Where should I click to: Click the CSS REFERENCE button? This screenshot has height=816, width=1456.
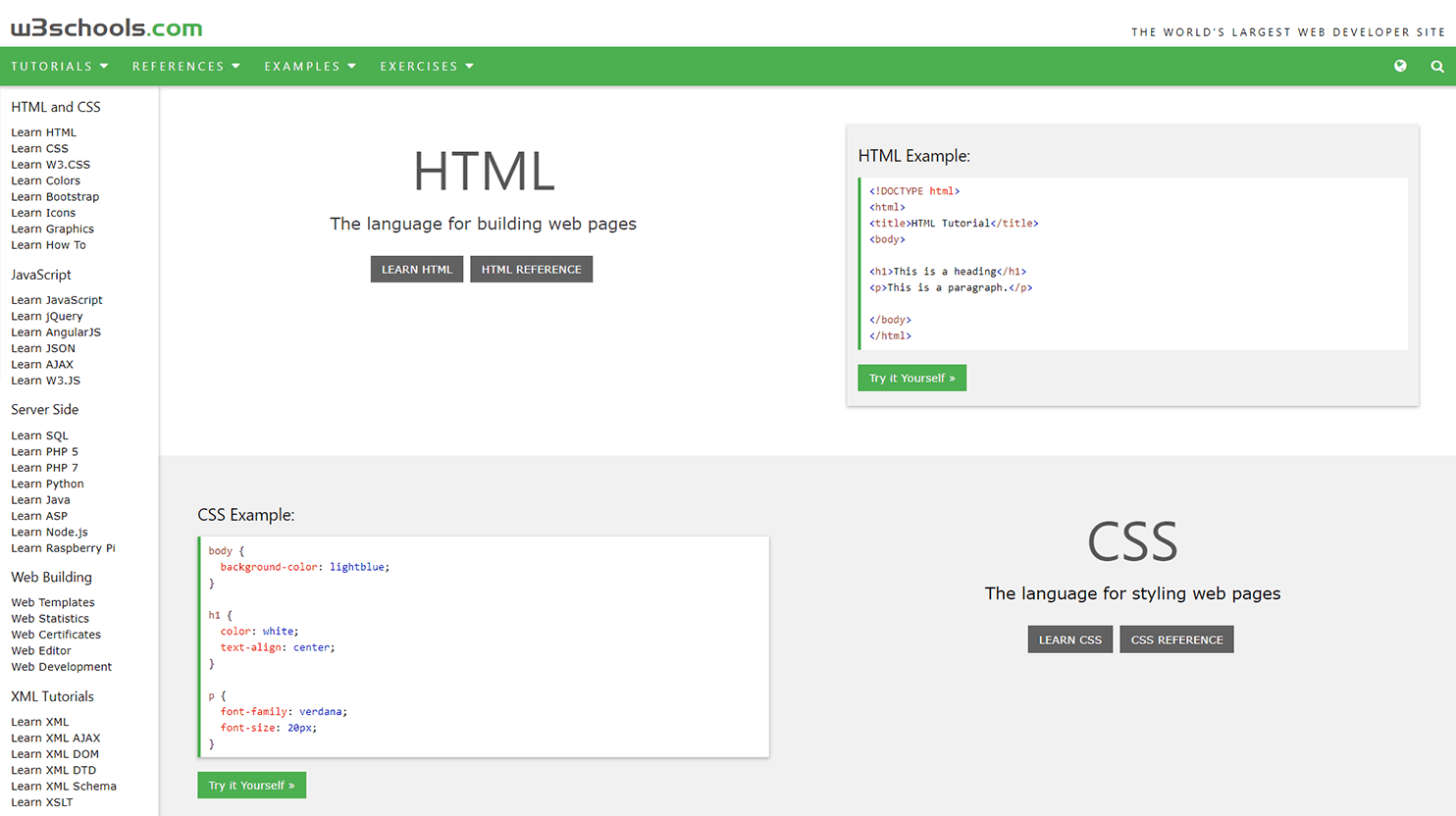point(1176,639)
